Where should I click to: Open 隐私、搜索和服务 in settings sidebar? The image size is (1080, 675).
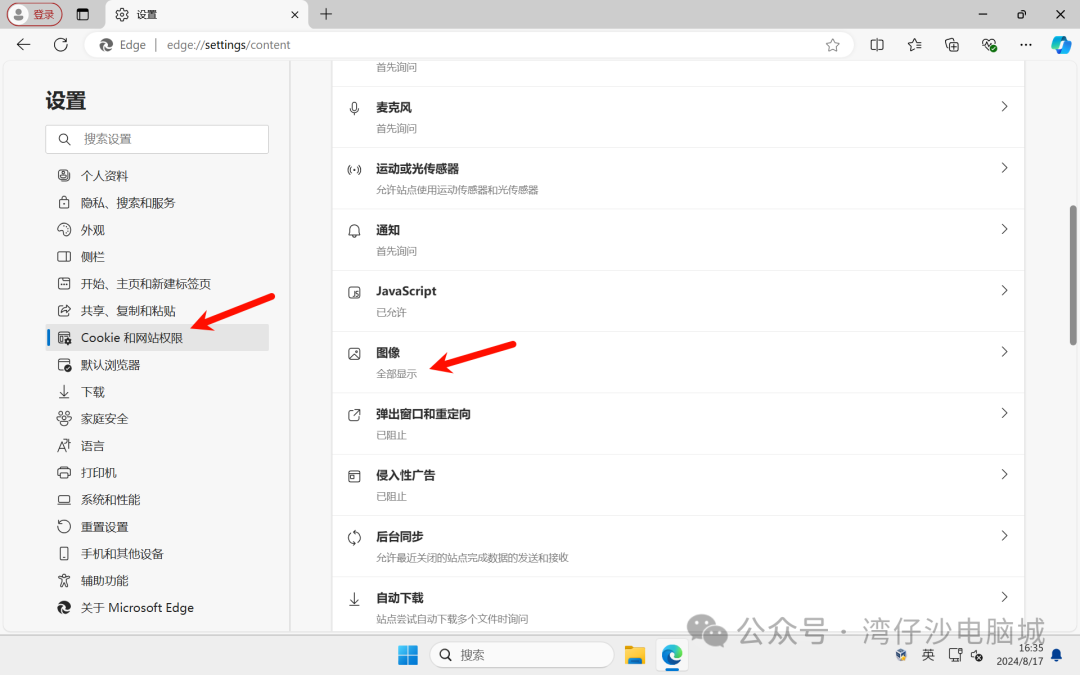(x=128, y=203)
